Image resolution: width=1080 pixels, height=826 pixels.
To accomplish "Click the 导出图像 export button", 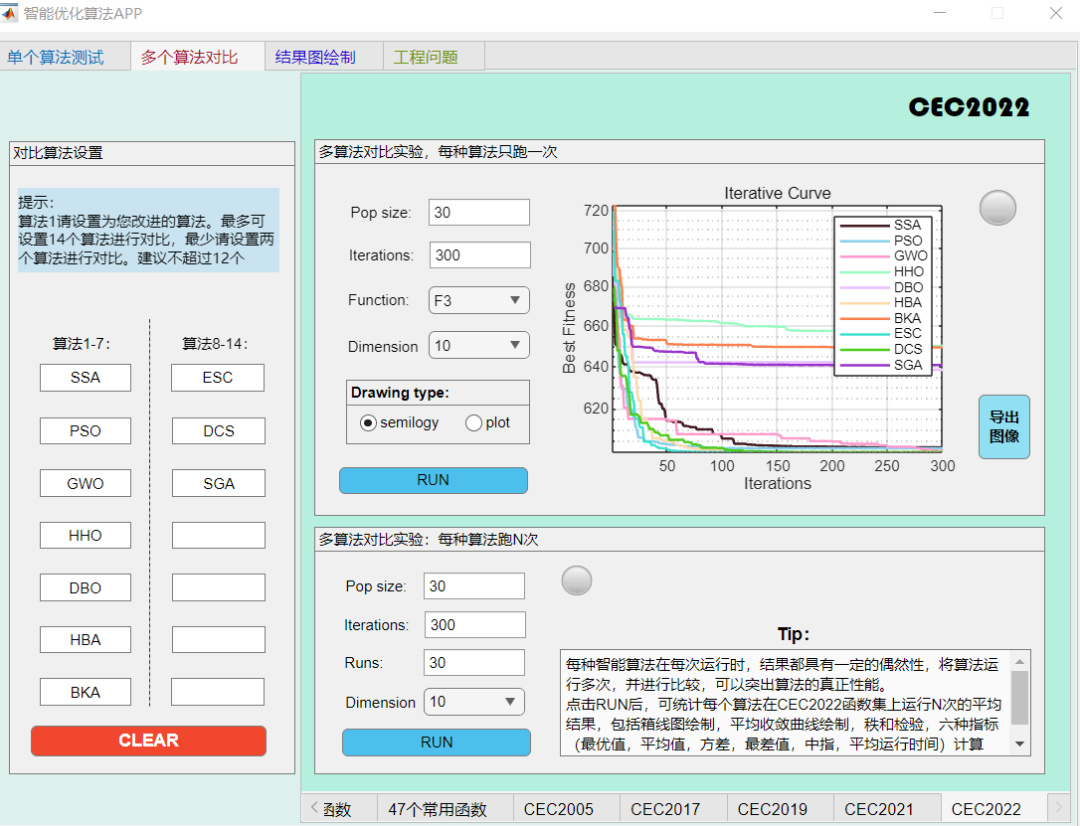I will [x=1004, y=426].
